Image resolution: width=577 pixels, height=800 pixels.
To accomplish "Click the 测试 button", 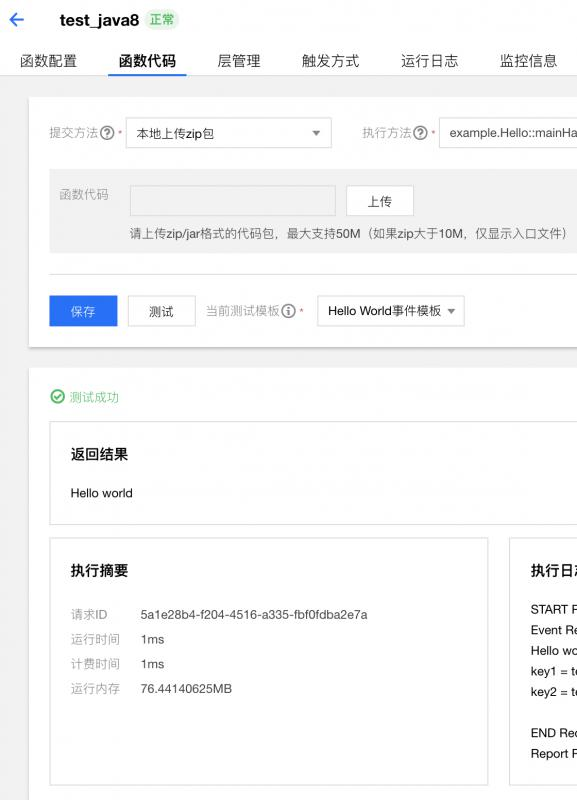I will [161, 311].
